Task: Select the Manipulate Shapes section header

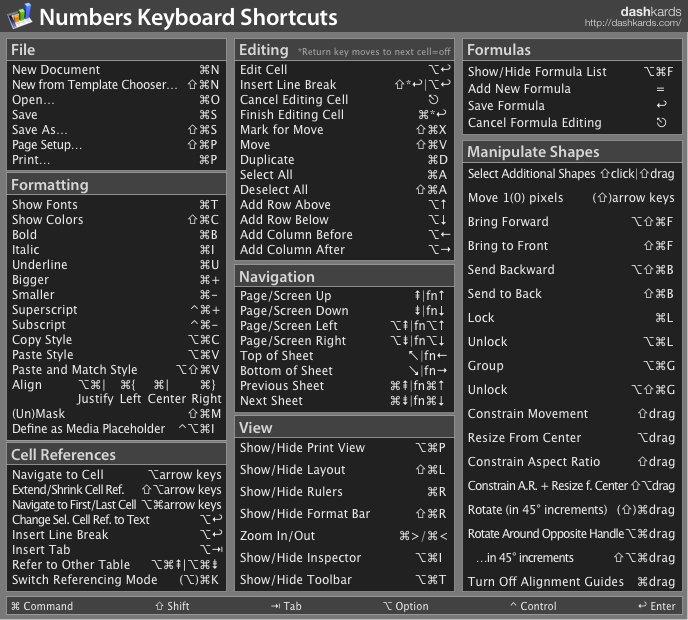Action: click(573, 152)
